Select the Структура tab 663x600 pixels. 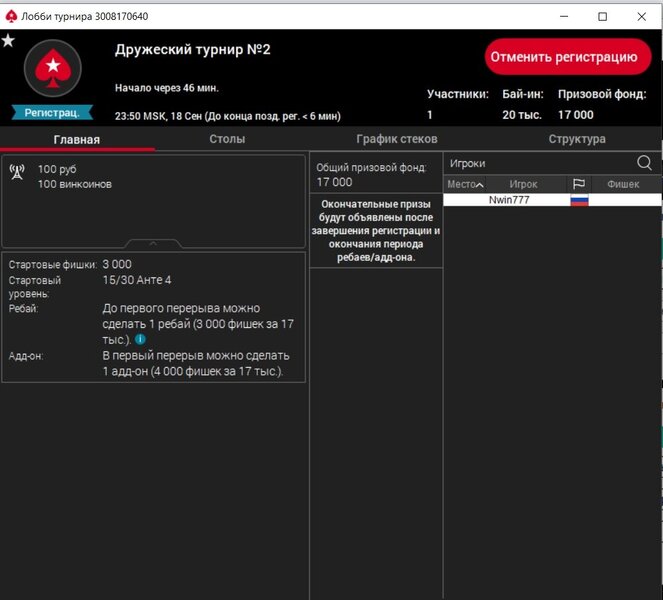[577, 139]
